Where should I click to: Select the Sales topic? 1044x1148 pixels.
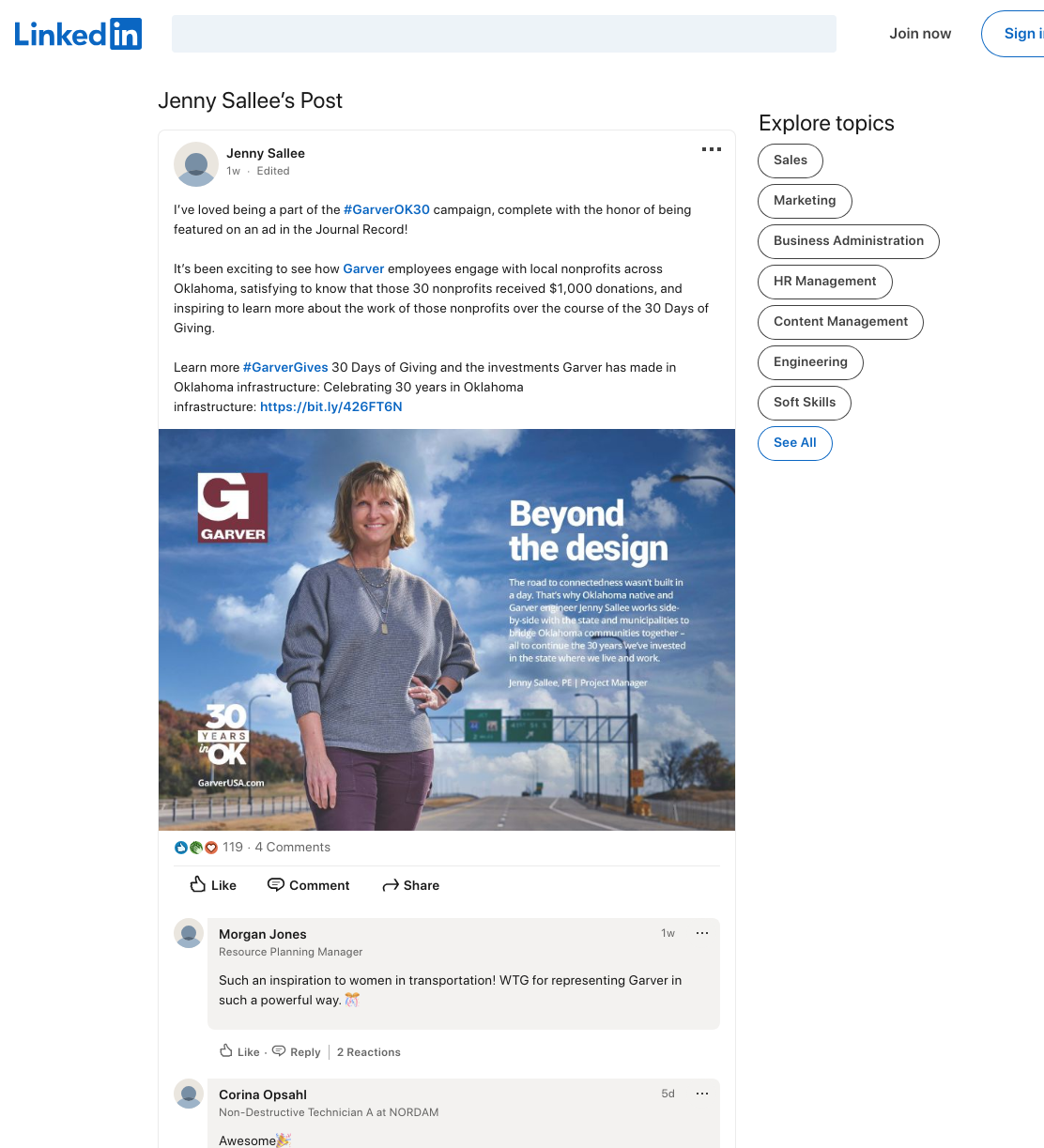[x=791, y=161]
